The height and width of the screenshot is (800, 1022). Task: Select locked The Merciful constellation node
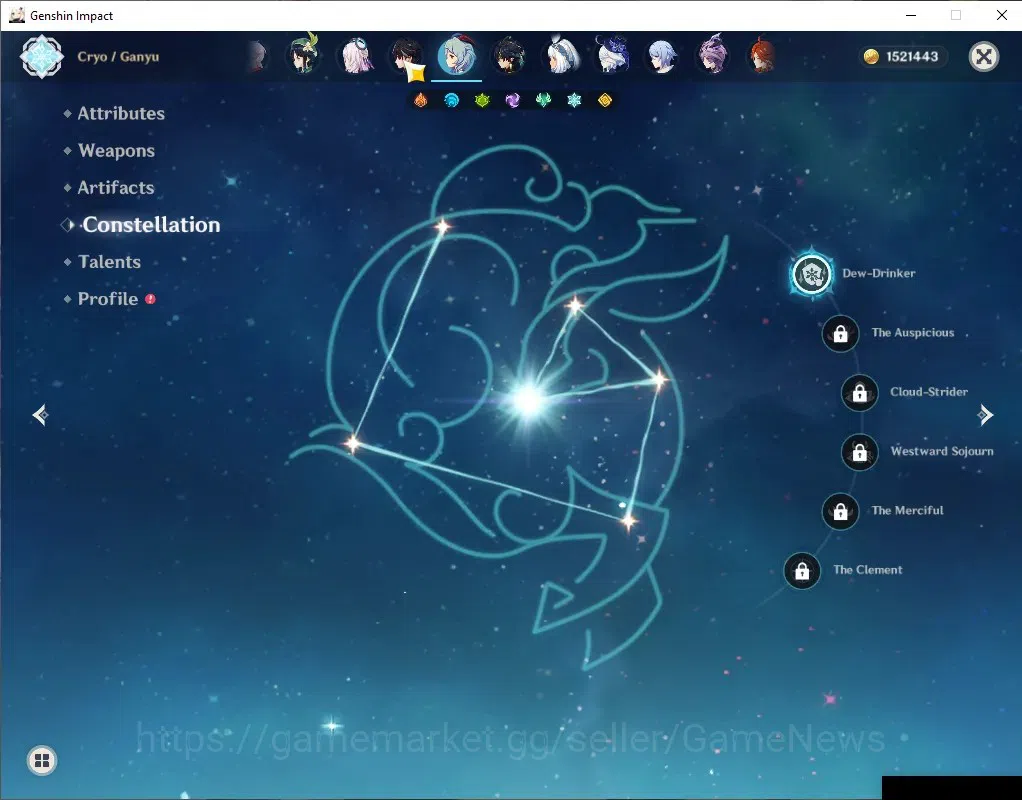pyautogui.click(x=840, y=511)
